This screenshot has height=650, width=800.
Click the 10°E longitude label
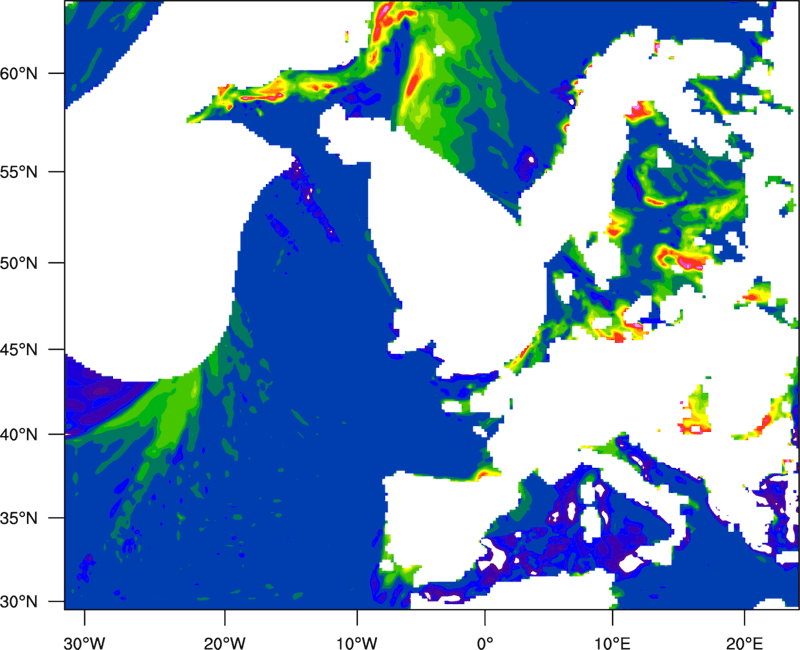tap(612, 642)
